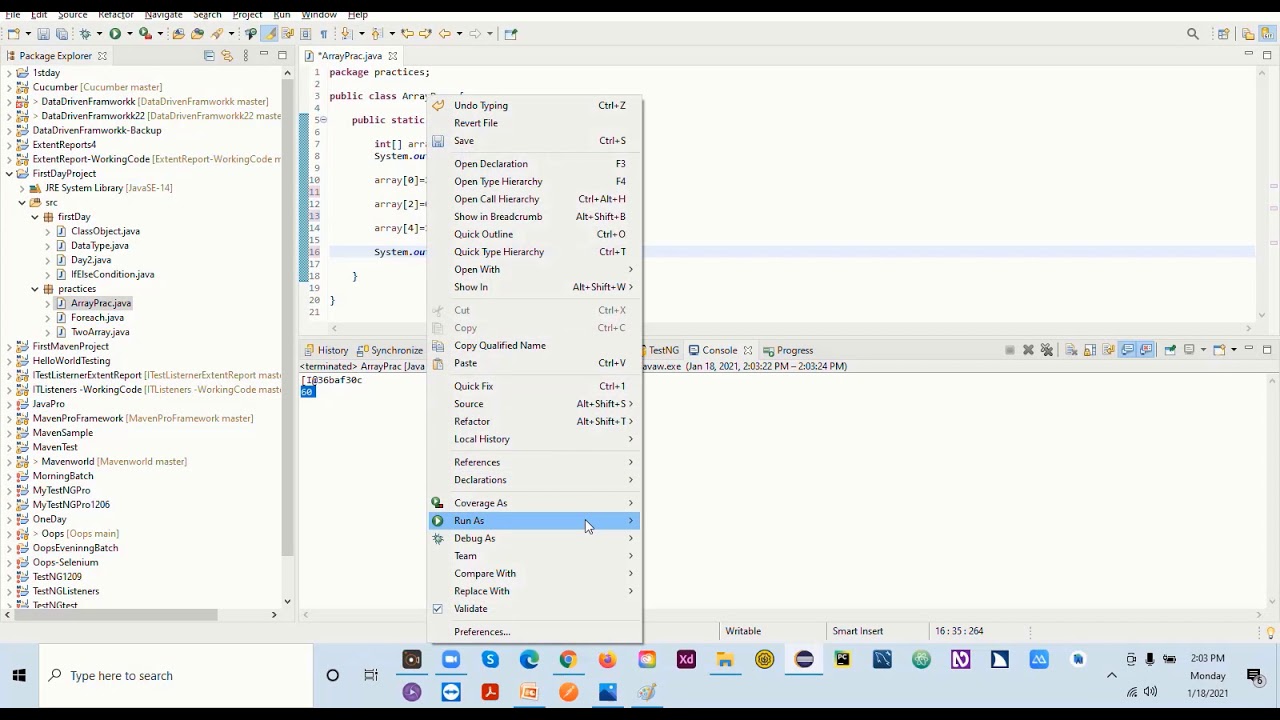
Task: Switch to the History tab
Action: pos(326,350)
